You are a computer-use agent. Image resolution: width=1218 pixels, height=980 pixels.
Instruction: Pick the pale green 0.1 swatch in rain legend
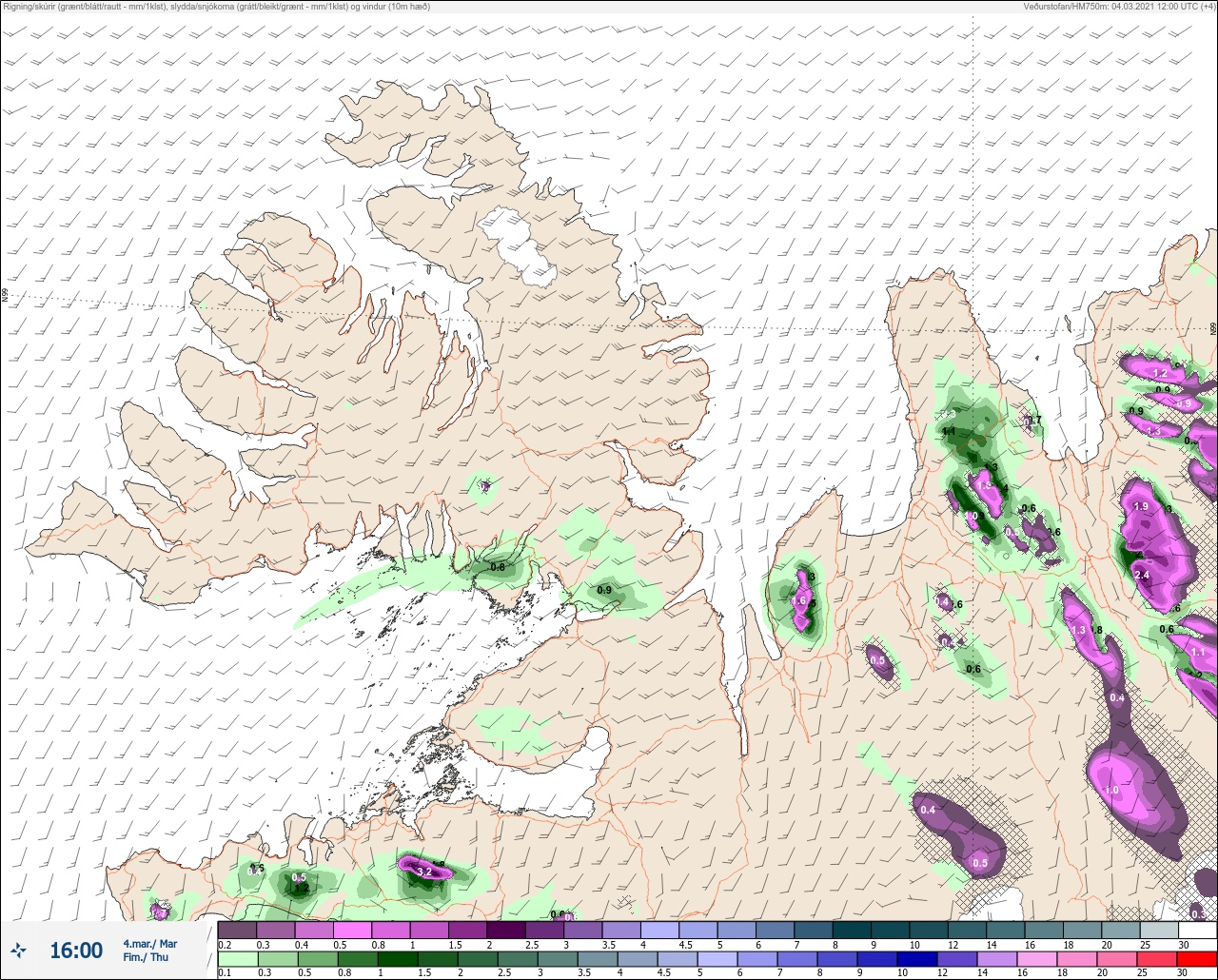[x=237, y=960]
